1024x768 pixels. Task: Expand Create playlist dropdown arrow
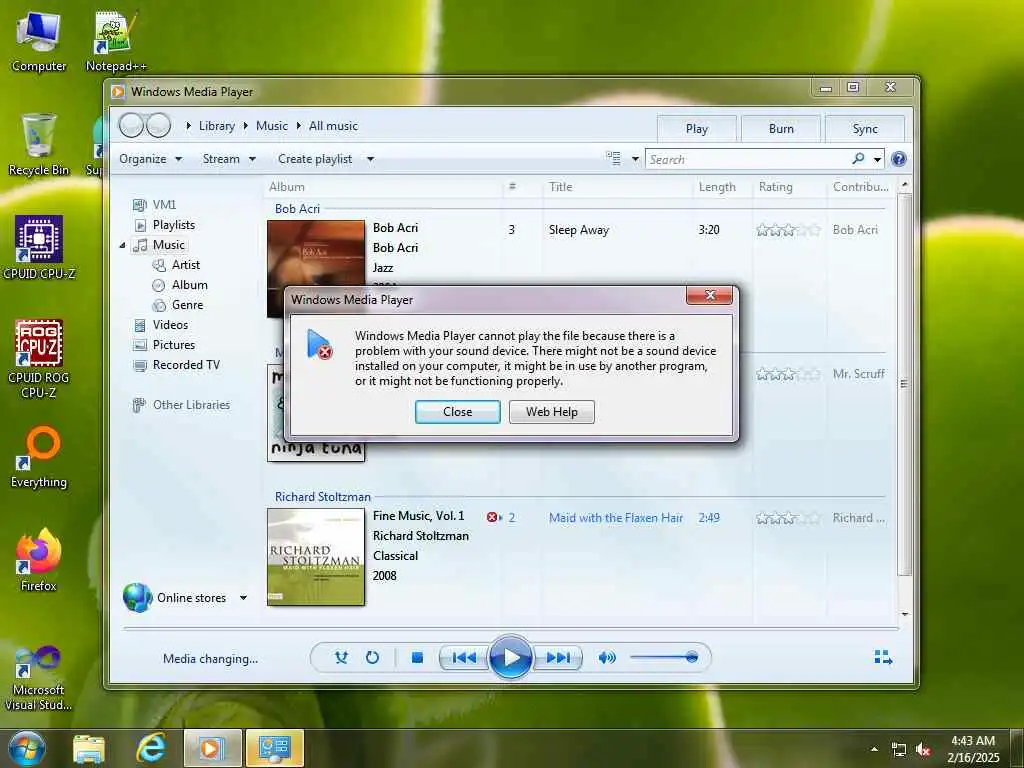coord(370,159)
